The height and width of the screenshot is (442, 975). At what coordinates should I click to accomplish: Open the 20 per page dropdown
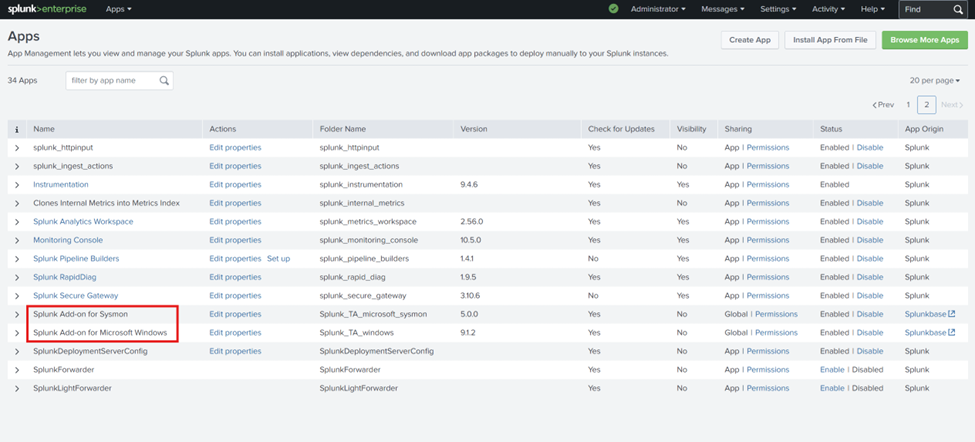coord(935,80)
